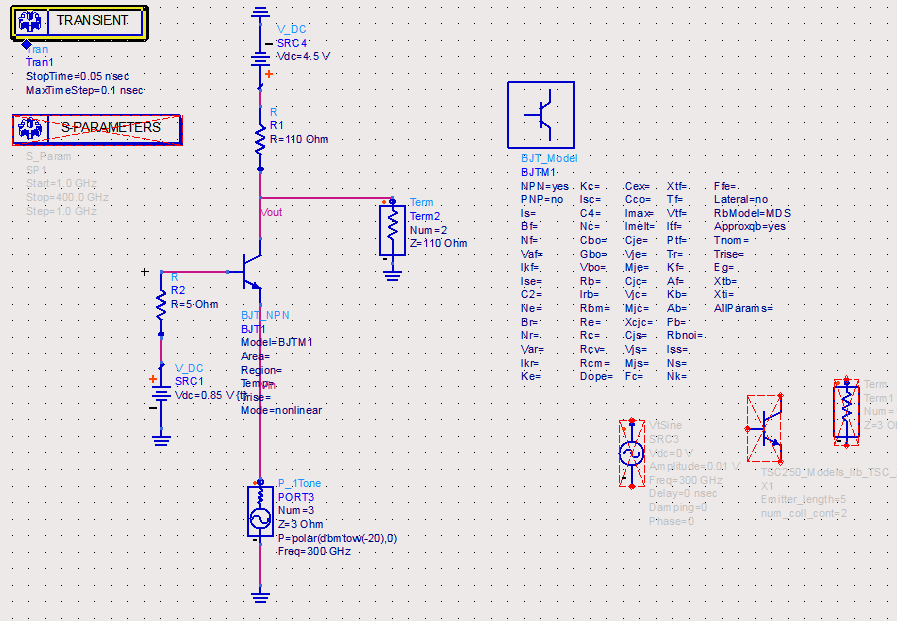Click the AllParams= model parameter
Viewport: 897px width, 621px height.
click(x=743, y=308)
